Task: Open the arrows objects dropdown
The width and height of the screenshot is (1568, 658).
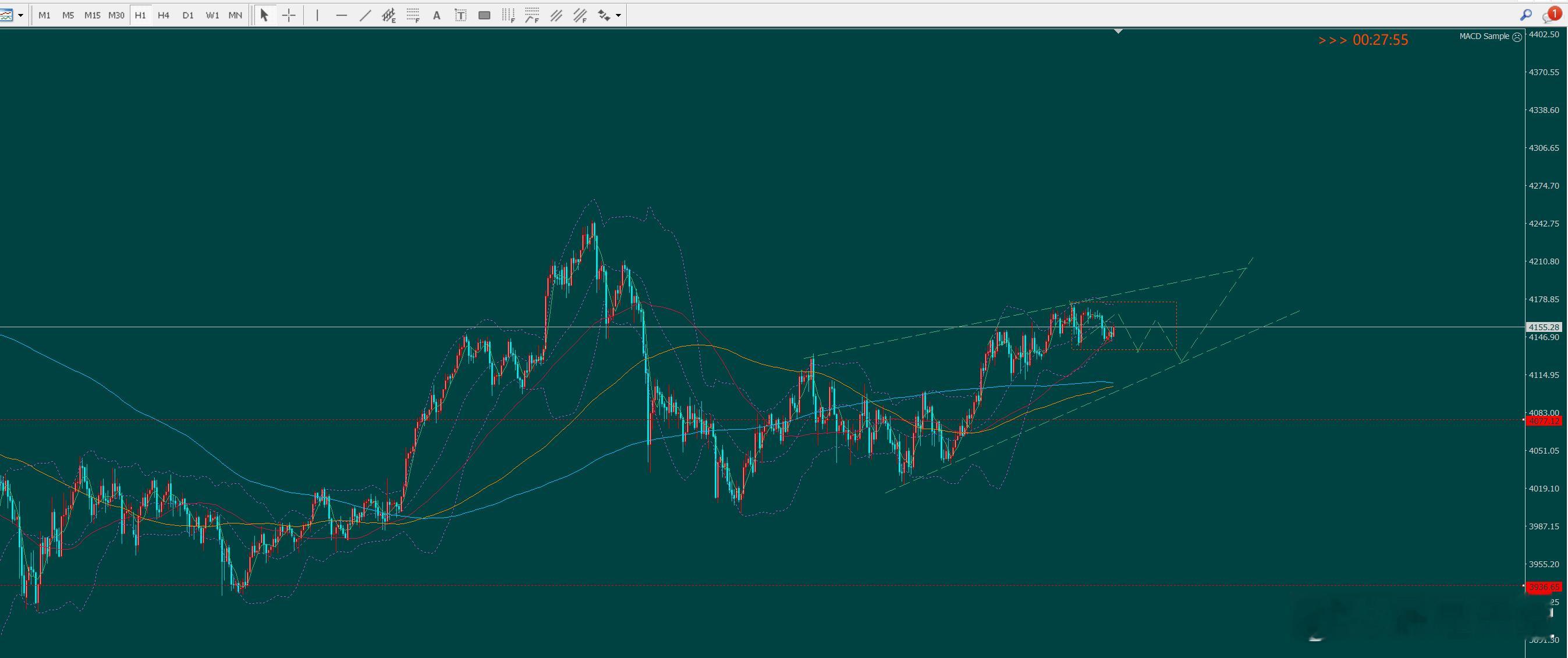Action: click(619, 15)
